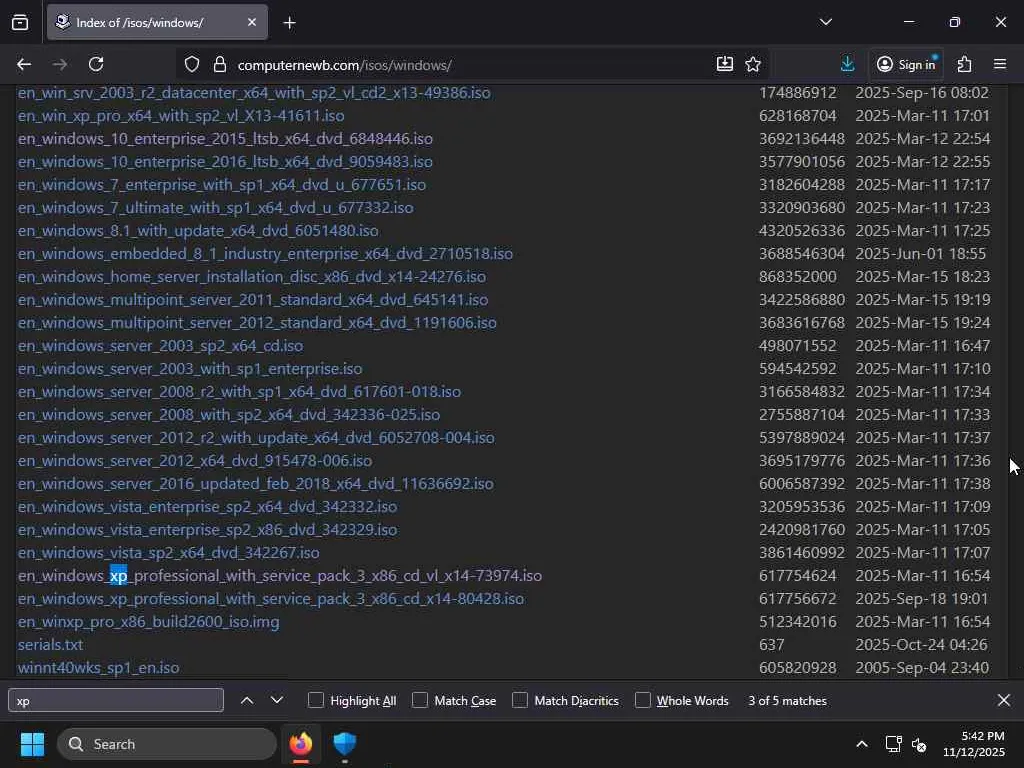Open en_win_srv_2003_r2_datacenter_x64 cd2 iso link
This screenshot has width=1024, height=768.
254,93
